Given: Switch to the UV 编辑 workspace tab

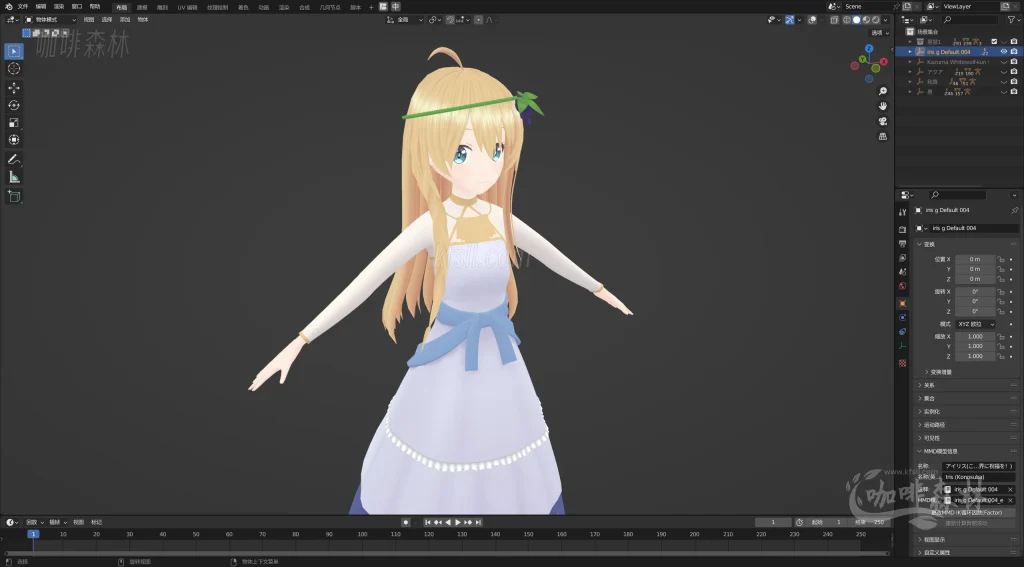Looking at the screenshot, I should click(x=187, y=7).
